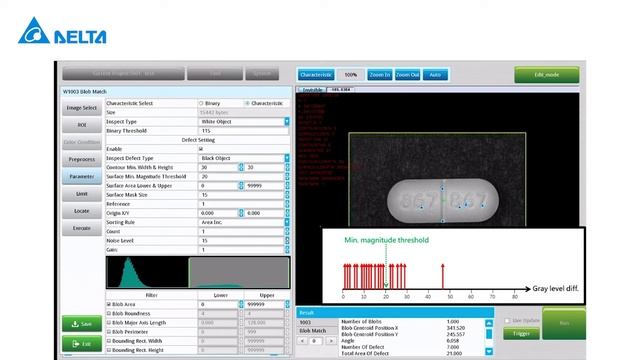Open the Image Select step in sidebar
The height and width of the screenshot is (360, 640).
coord(82,108)
